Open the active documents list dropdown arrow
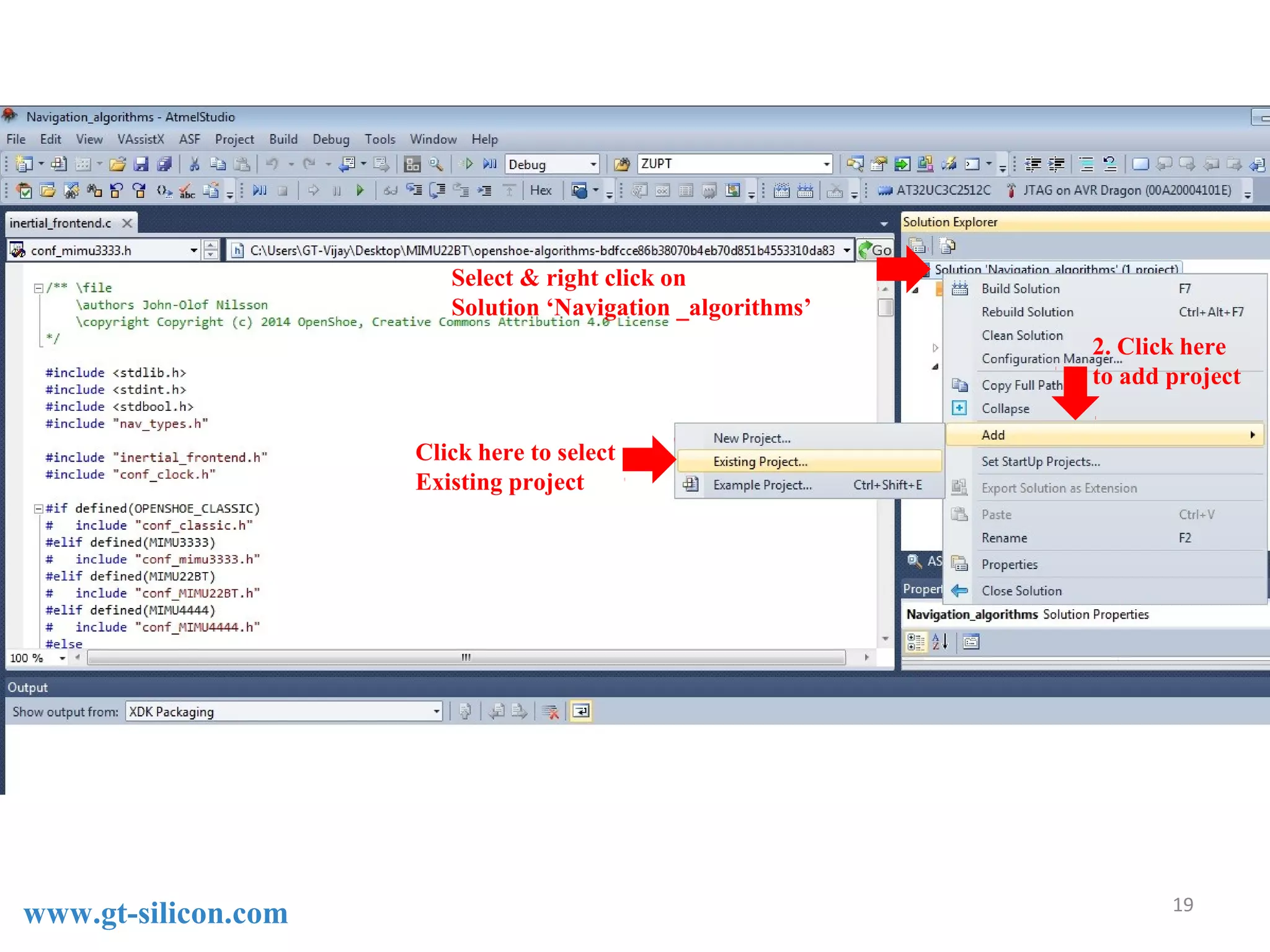Viewport: 1270px width, 952px height. click(884, 224)
